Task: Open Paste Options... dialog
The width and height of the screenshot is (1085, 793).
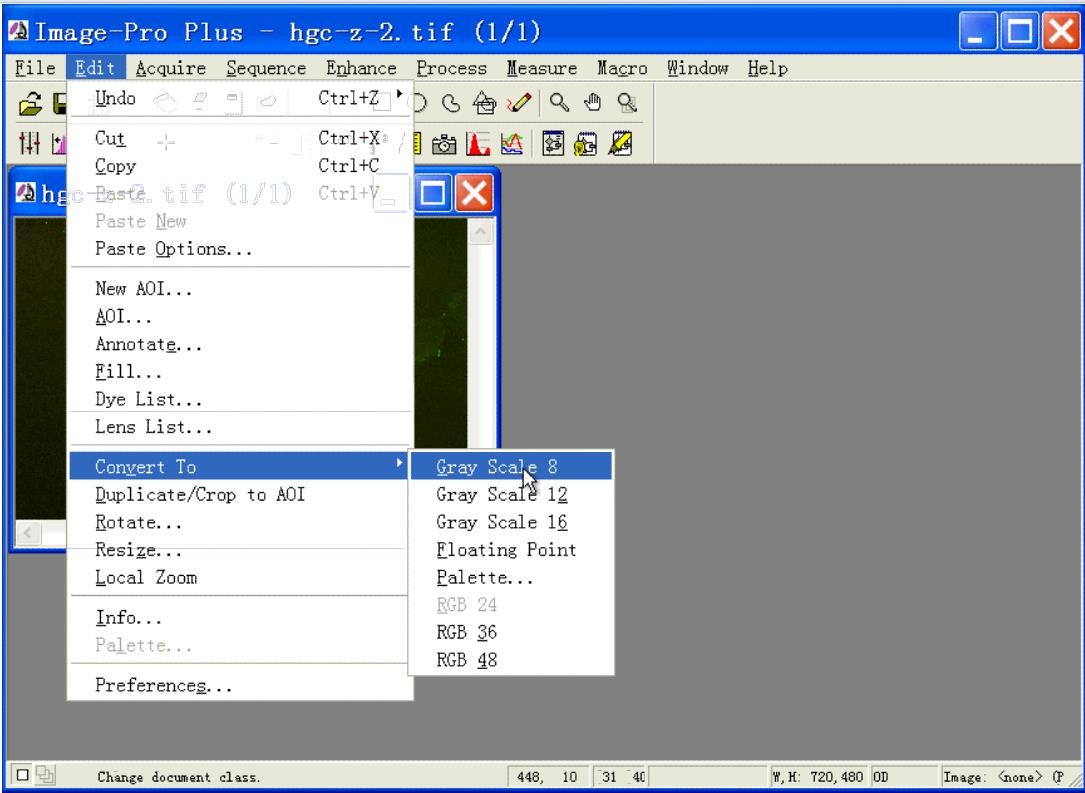Action: pyautogui.click(x=241, y=248)
